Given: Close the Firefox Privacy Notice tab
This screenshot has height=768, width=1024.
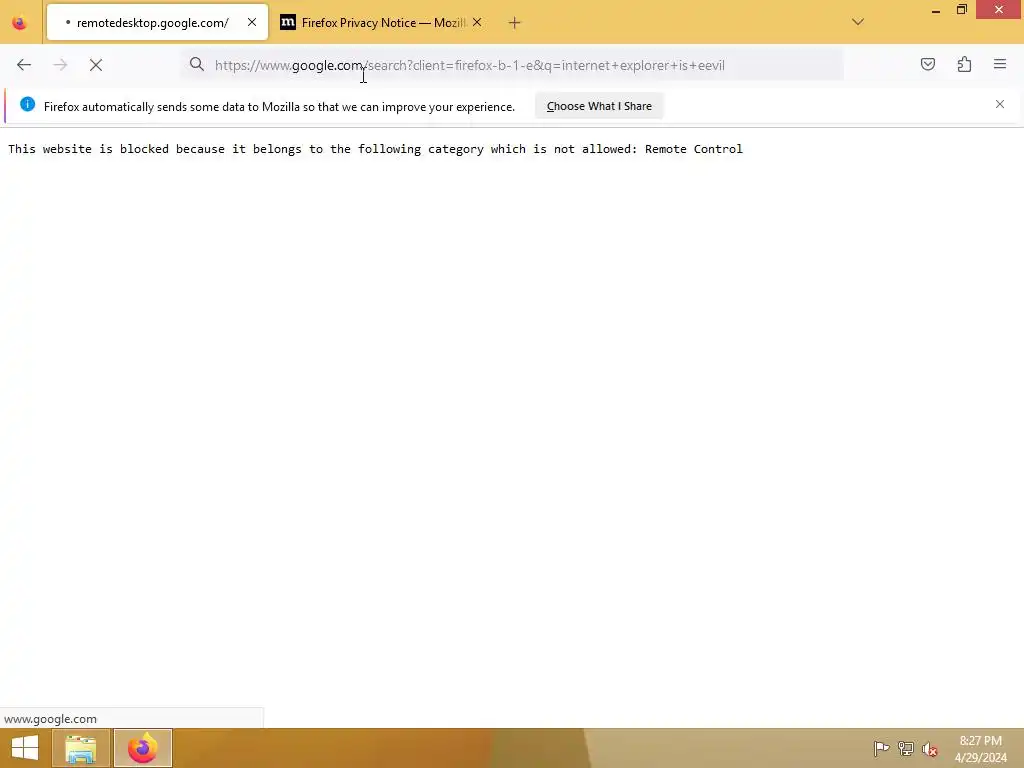Looking at the screenshot, I should [477, 22].
